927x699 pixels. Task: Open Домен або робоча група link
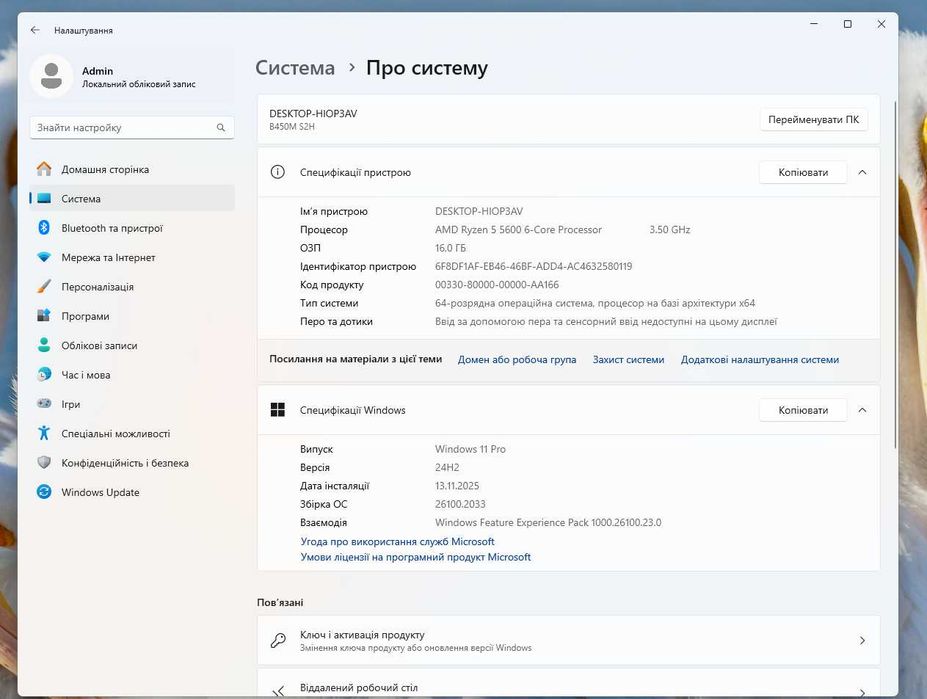[x=517, y=359]
